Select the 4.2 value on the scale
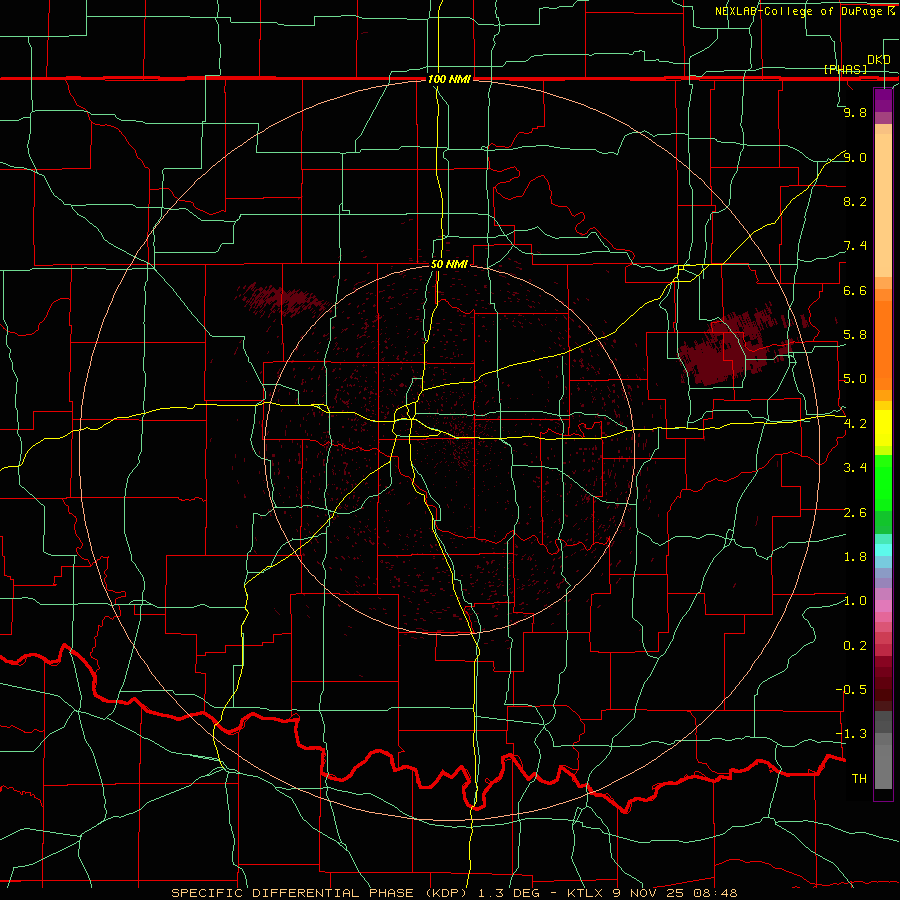The image size is (900, 900). (x=855, y=424)
